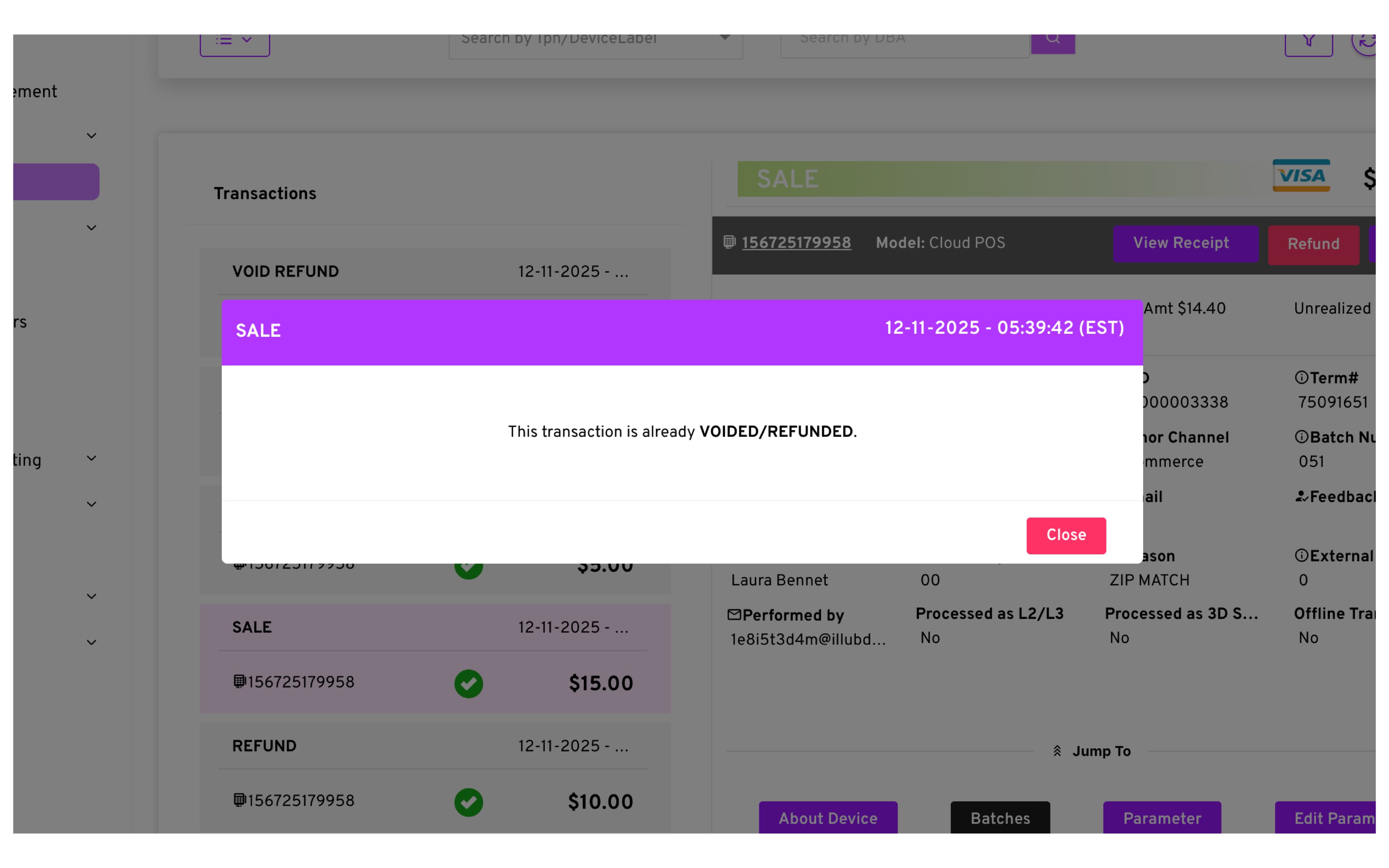
Task: Expand the Tpn/DeviceLabel search dropdown arrow
Action: click(x=725, y=38)
